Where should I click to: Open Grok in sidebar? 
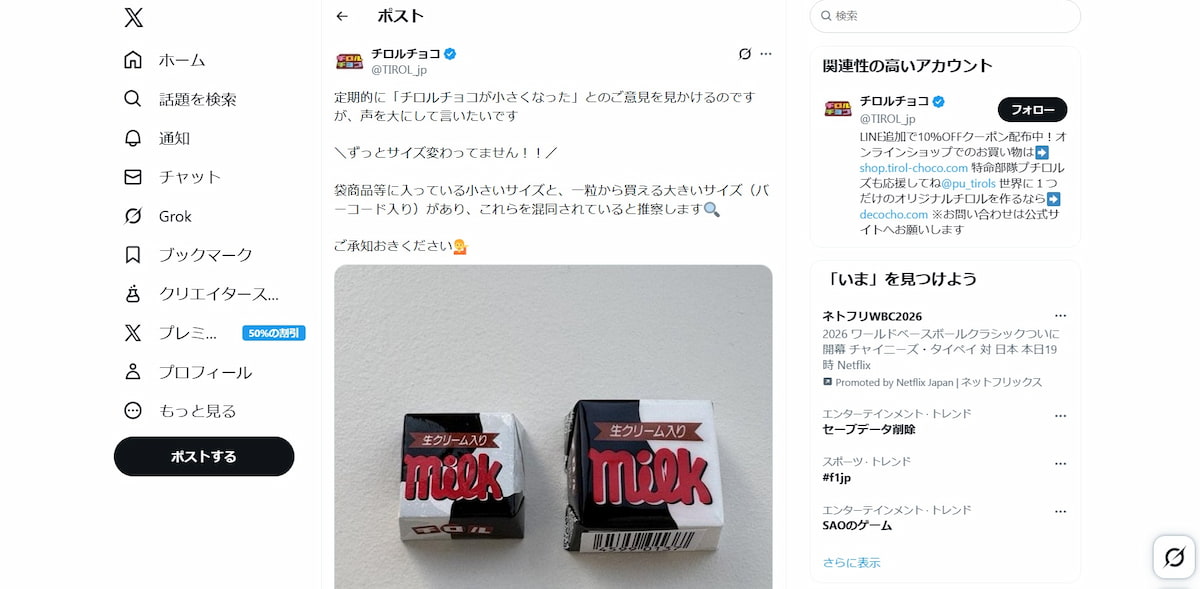[157, 216]
